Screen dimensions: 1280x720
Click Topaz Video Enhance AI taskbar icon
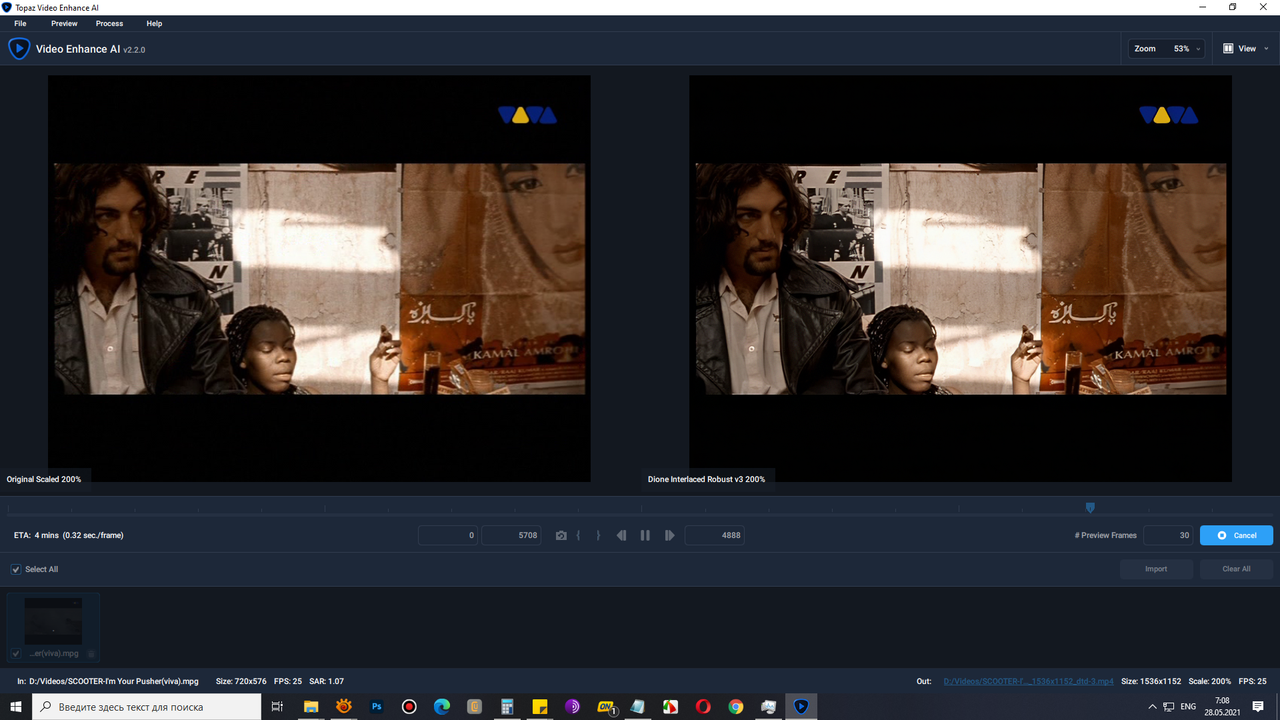click(801, 706)
